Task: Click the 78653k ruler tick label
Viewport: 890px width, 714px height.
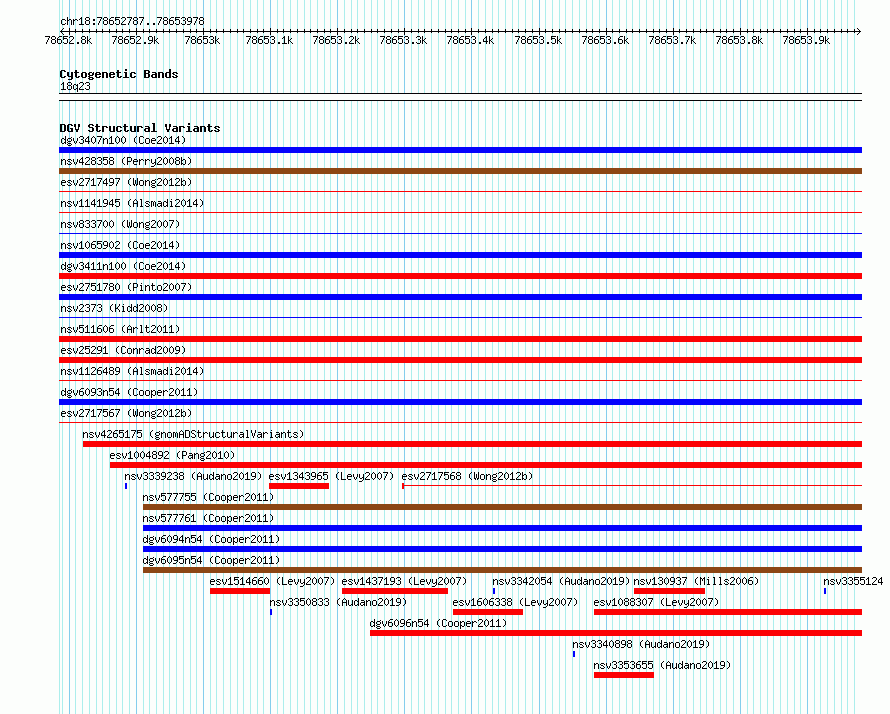Action: 202,40
